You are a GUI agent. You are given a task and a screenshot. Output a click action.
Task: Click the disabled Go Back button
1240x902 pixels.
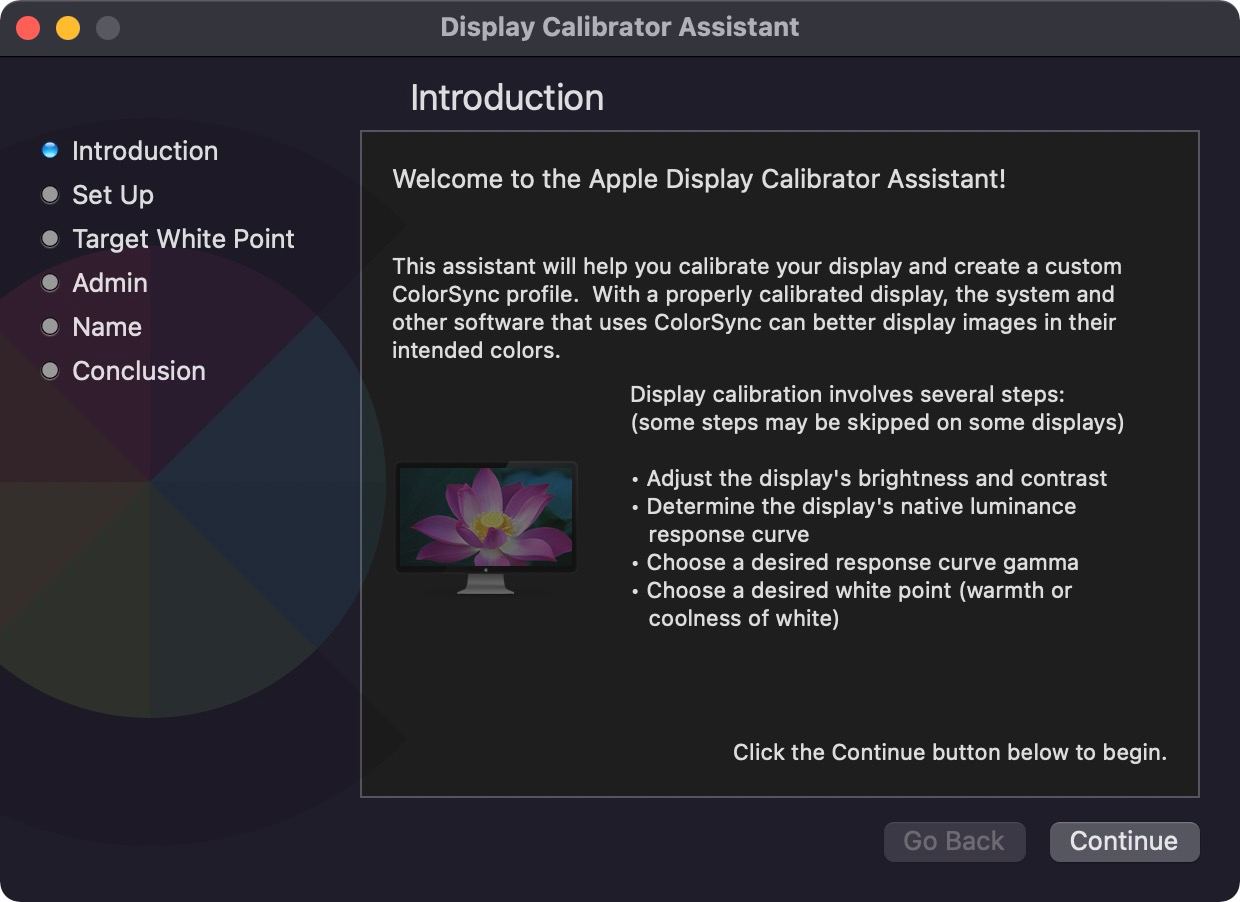pyautogui.click(x=954, y=841)
